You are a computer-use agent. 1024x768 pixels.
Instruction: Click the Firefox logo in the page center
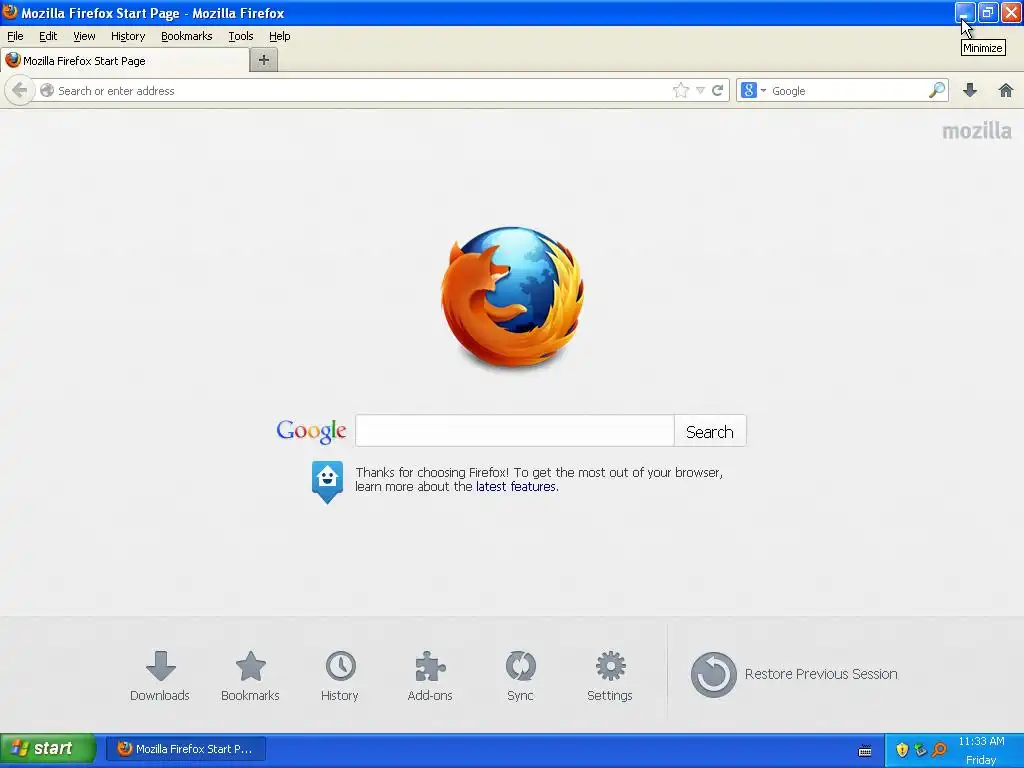click(x=512, y=297)
